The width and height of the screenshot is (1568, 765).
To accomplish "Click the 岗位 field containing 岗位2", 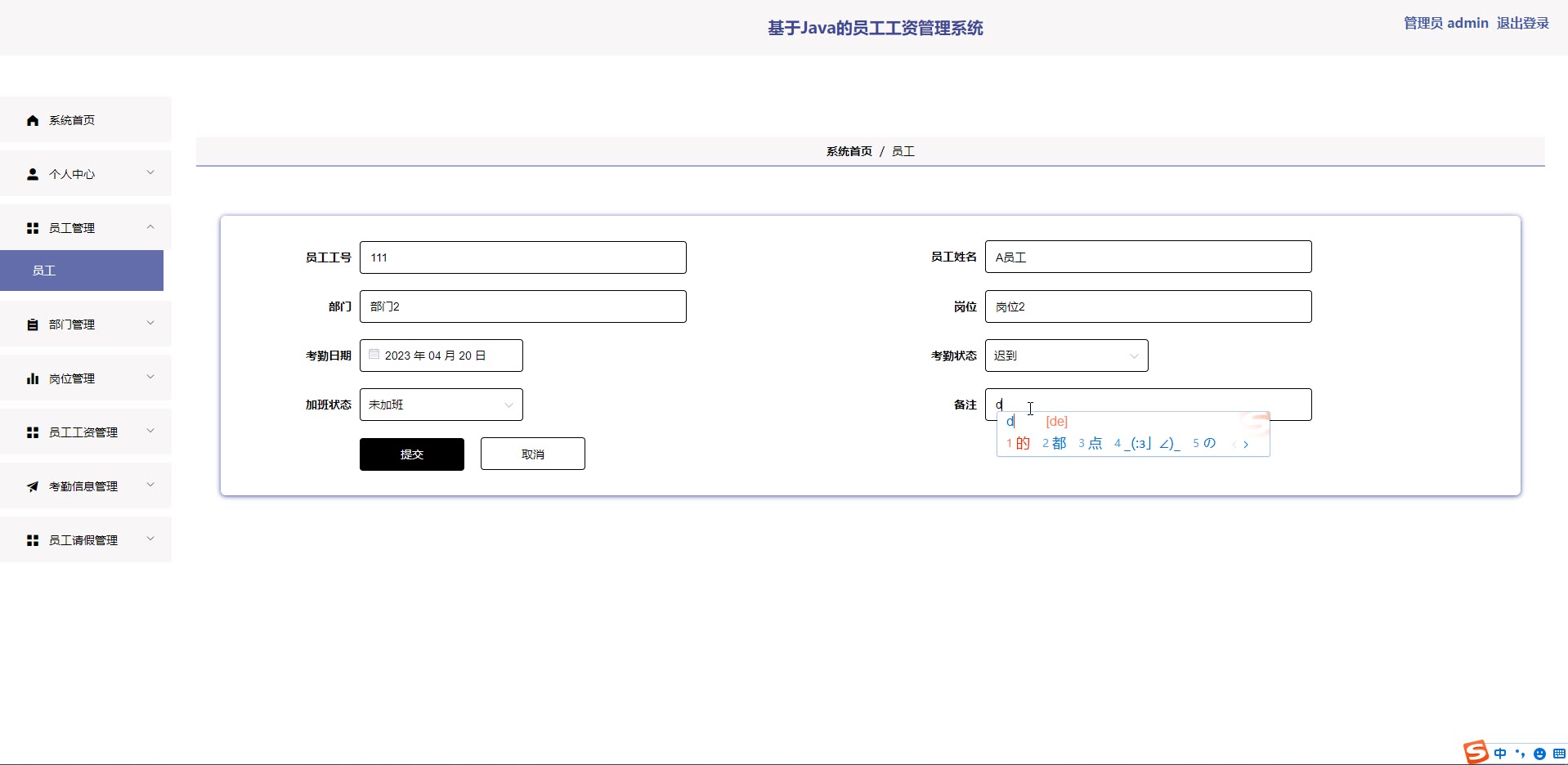I will [1149, 306].
